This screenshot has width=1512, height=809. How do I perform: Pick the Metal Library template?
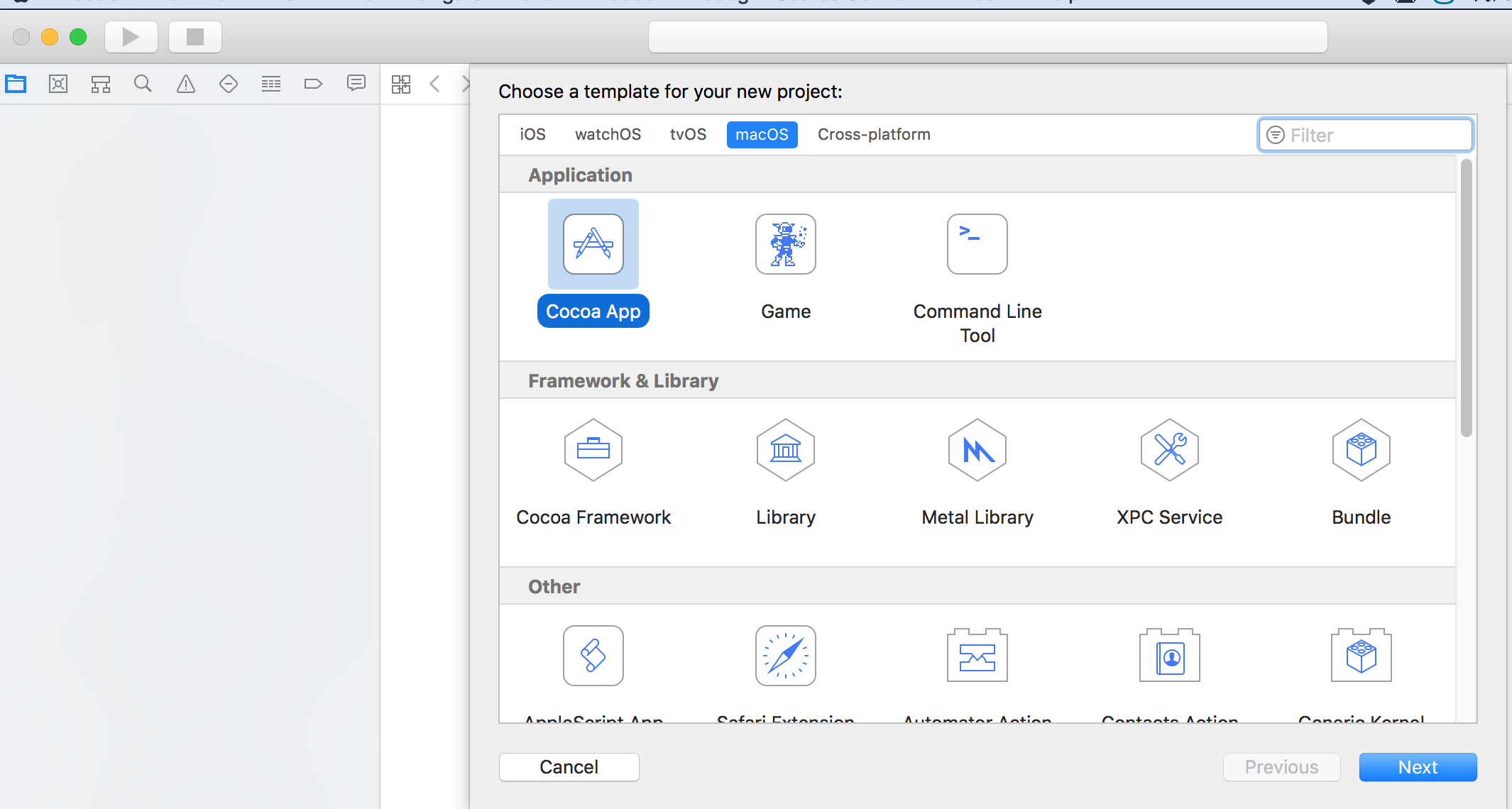(977, 450)
